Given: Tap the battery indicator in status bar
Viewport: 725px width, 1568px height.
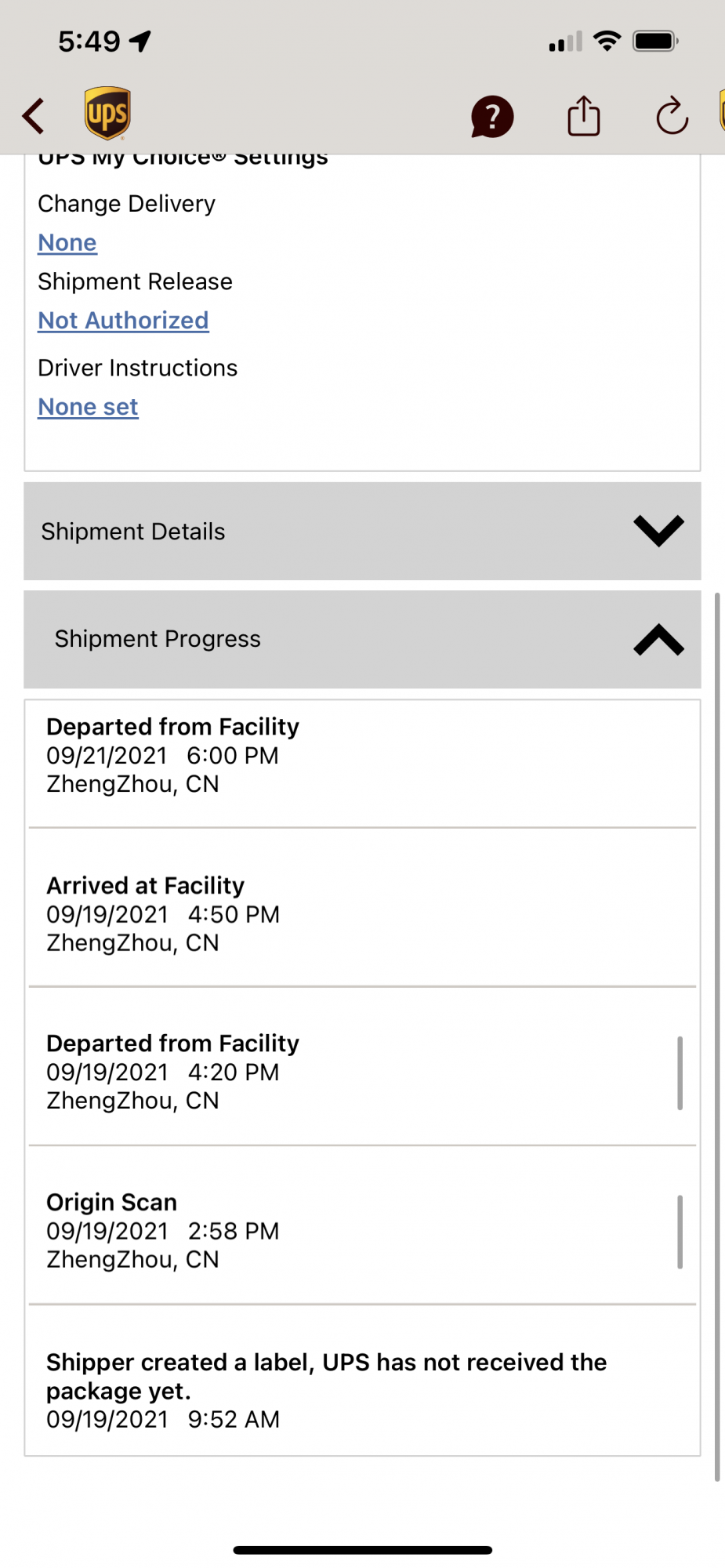Looking at the screenshot, I should pos(655,41).
